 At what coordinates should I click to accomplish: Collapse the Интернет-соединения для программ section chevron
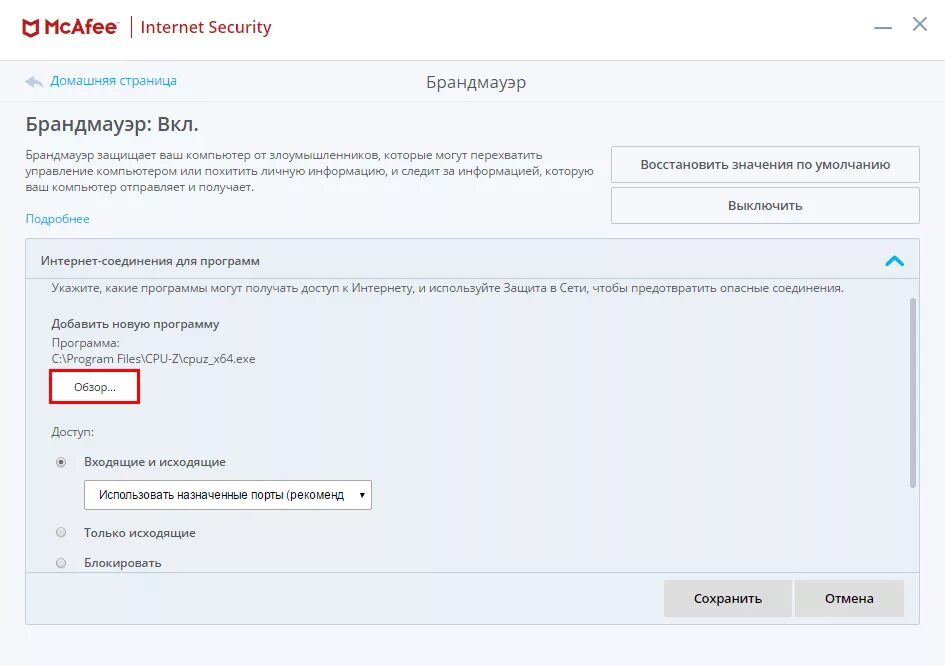(894, 261)
